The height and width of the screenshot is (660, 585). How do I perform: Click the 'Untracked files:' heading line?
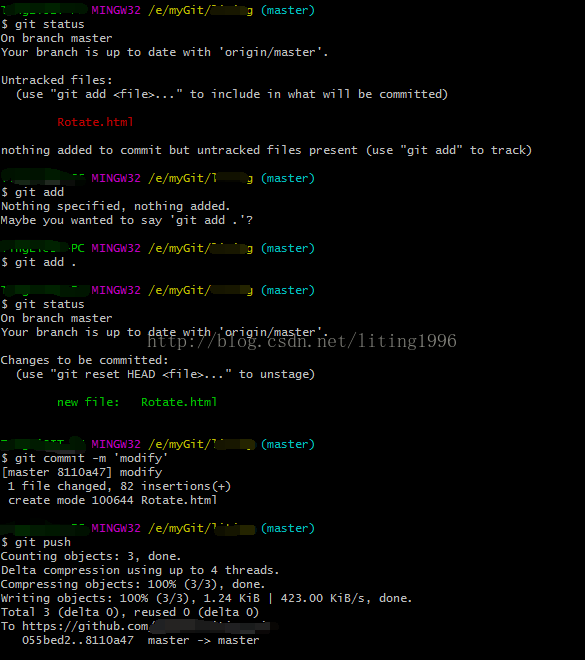57,80
